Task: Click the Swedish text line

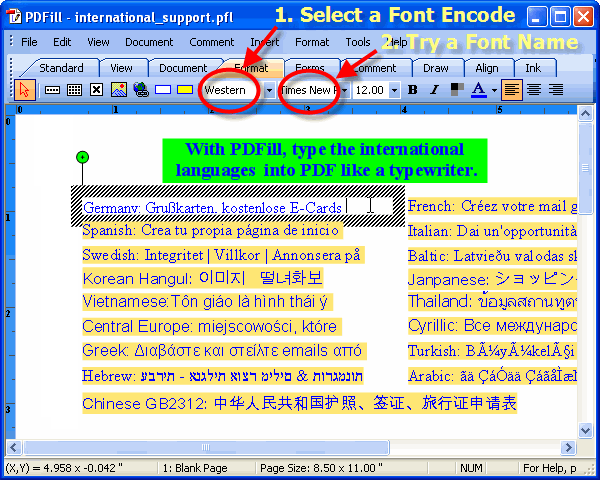Action: [223, 255]
